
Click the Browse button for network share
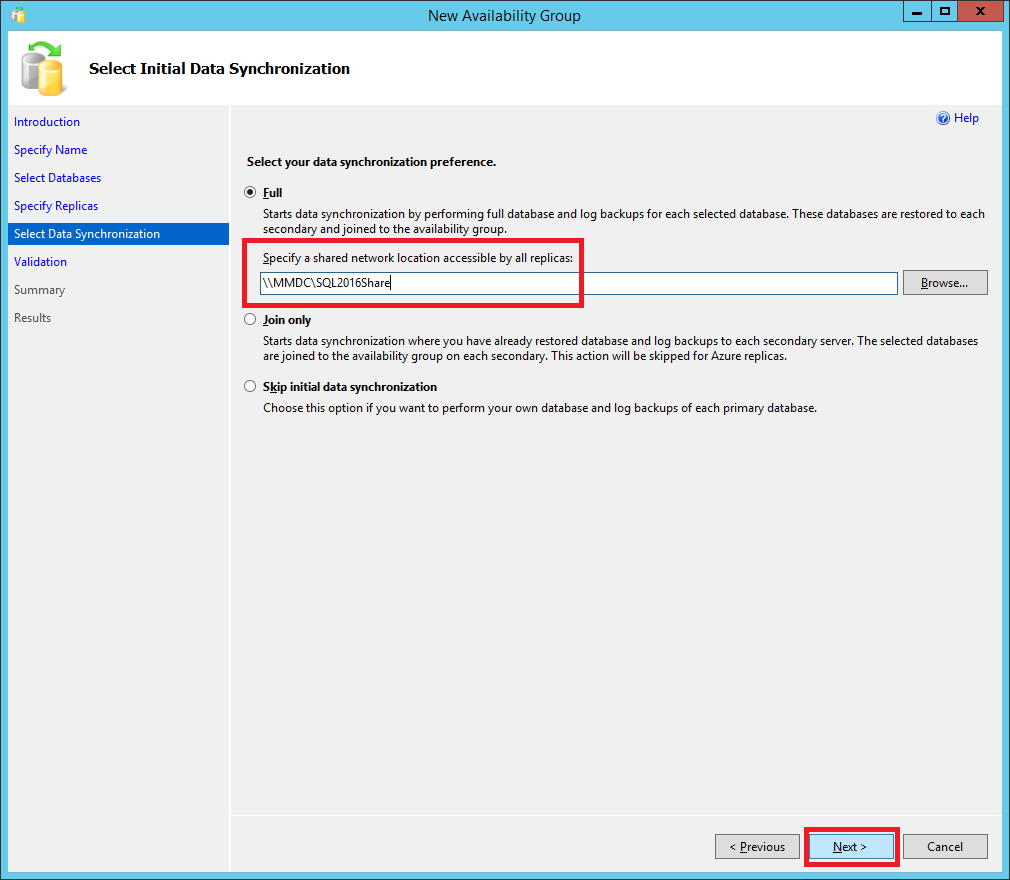pos(944,283)
